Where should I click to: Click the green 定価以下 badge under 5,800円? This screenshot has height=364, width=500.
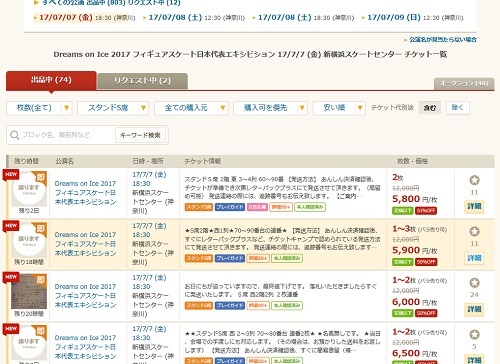[x=403, y=211]
